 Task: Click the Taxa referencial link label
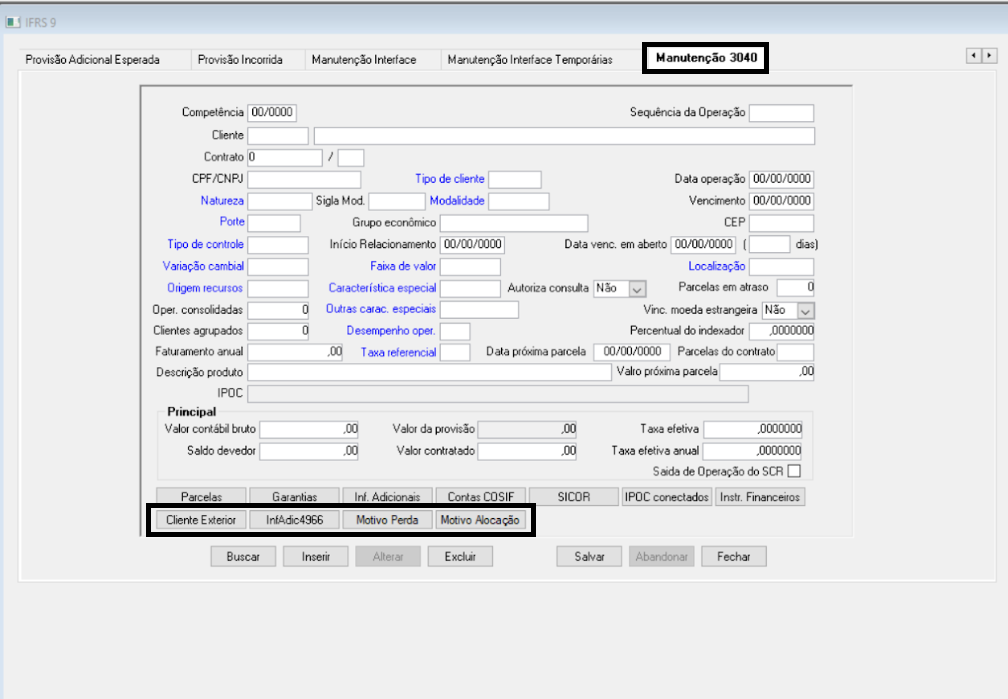pyautogui.click(x=398, y=352)
